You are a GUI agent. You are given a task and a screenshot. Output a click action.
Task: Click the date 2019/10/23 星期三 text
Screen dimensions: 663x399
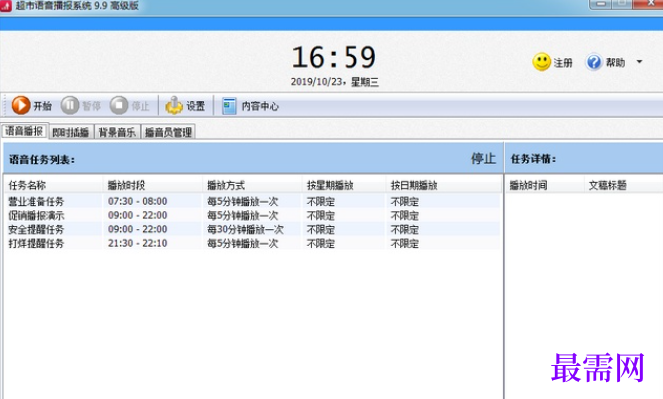[x=334, y=82]
